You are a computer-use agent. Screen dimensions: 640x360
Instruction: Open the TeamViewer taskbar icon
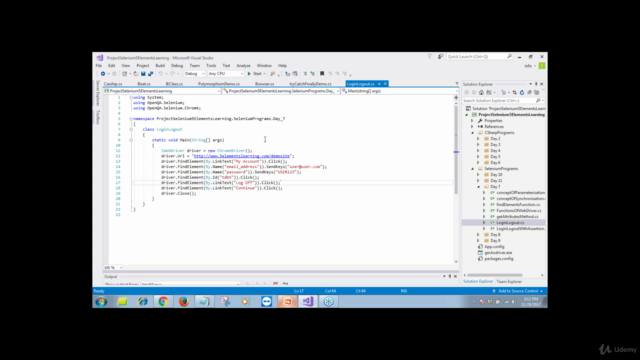point(267,301)
